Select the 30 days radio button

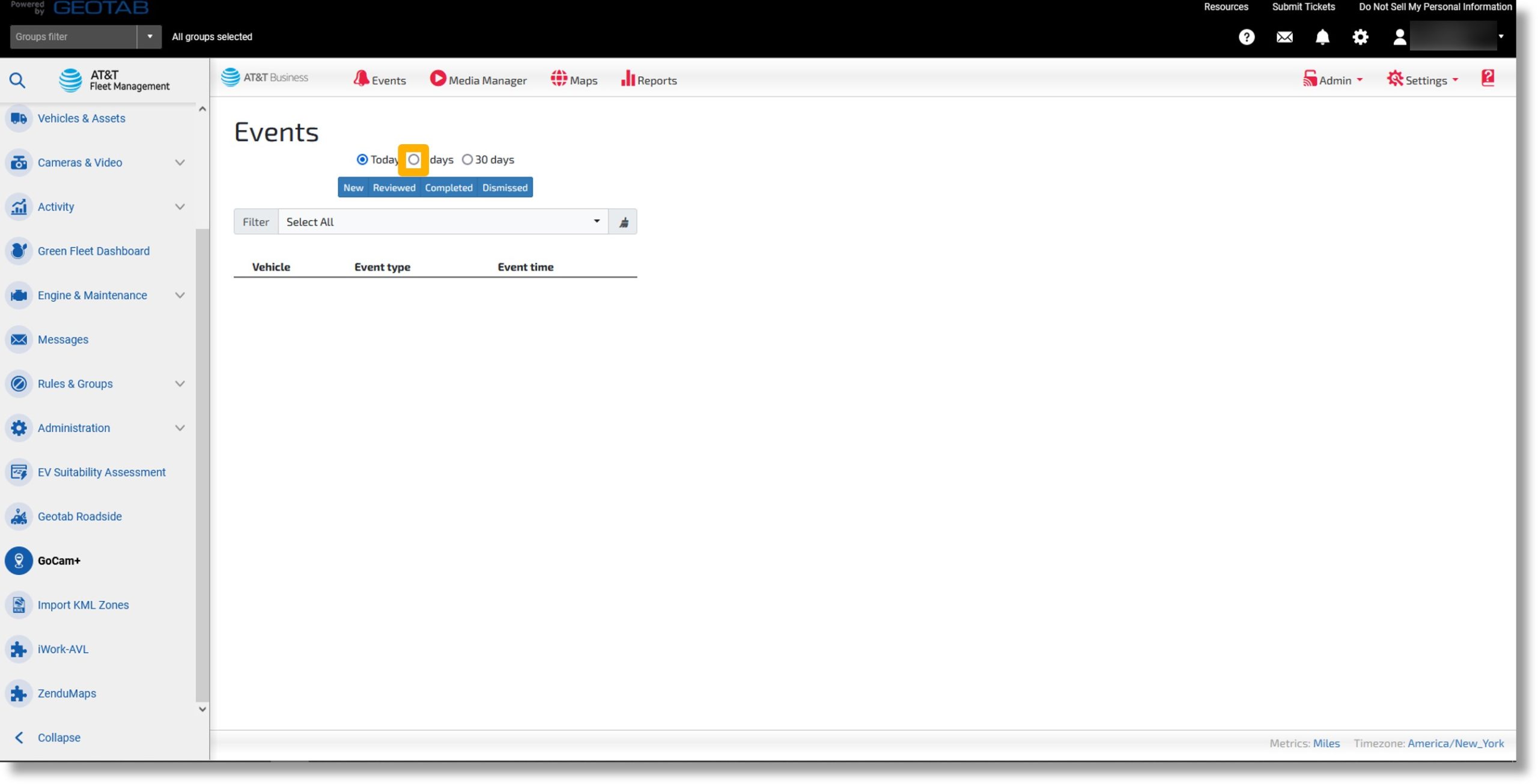pos(467,158)
